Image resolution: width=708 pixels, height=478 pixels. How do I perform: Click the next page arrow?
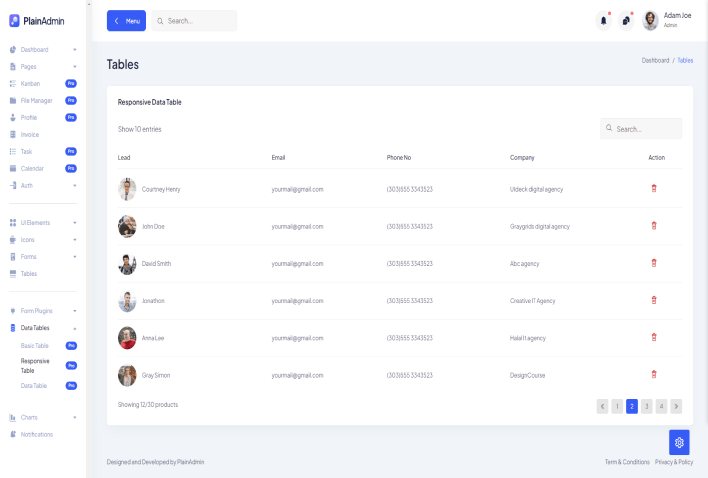[x=677, y=406]
